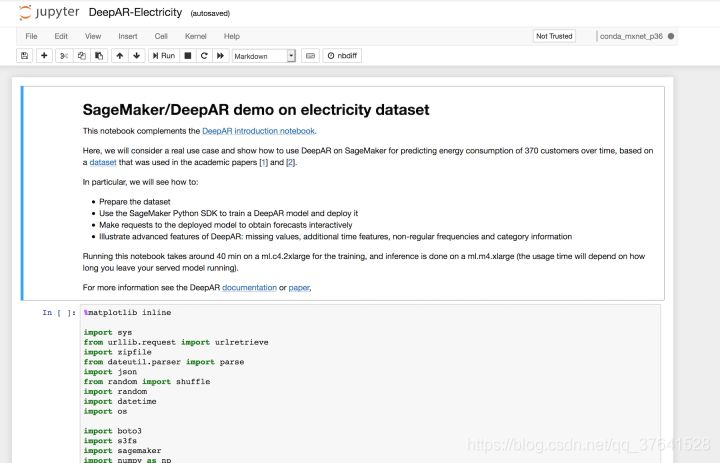Screen dimensions: 720x463
Task: Paste cells below
Action: (x=99, y=56)
